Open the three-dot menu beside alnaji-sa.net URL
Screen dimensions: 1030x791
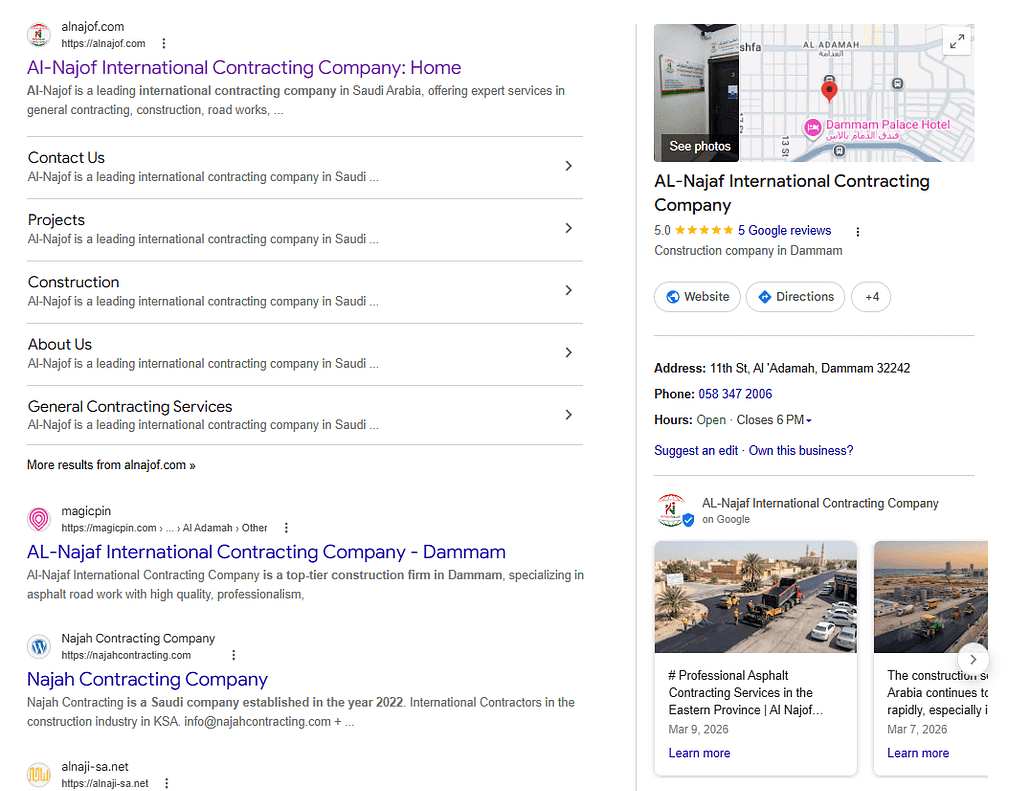point(166,783)
